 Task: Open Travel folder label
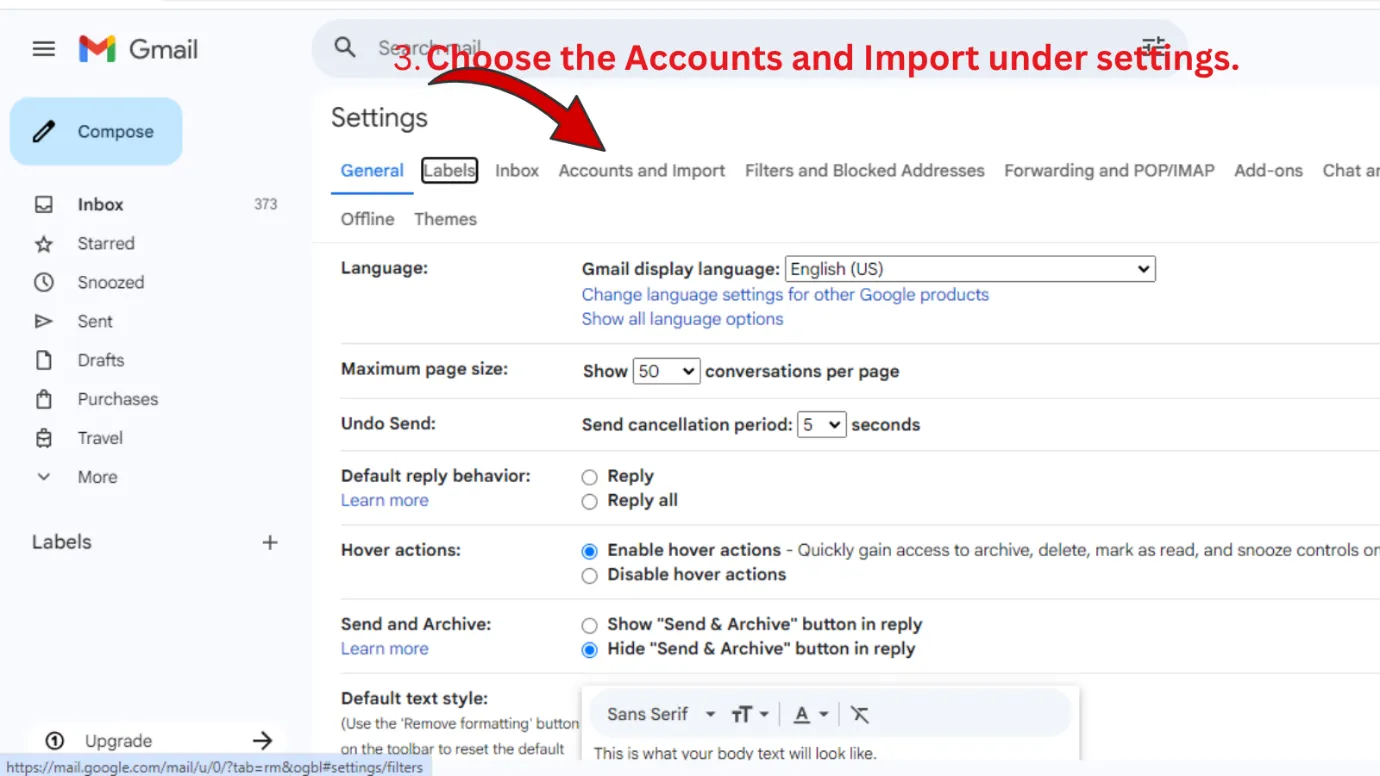coord(100,438)
